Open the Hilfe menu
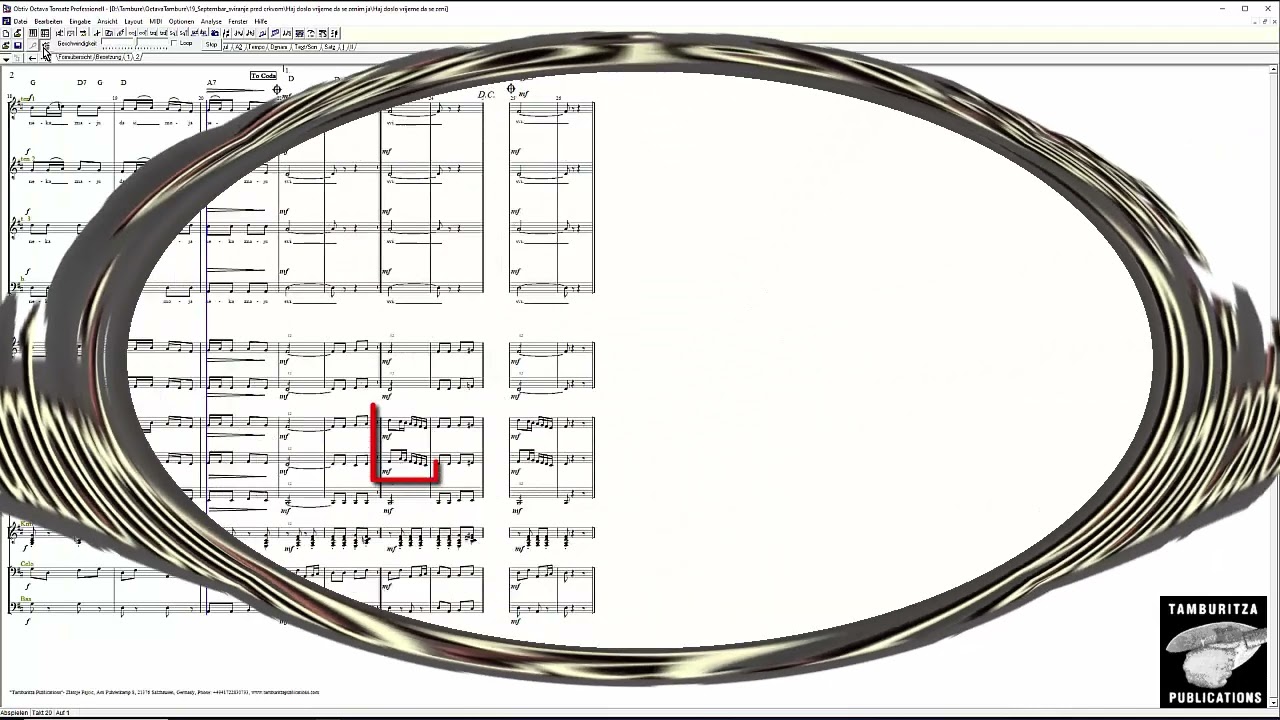 261,21
